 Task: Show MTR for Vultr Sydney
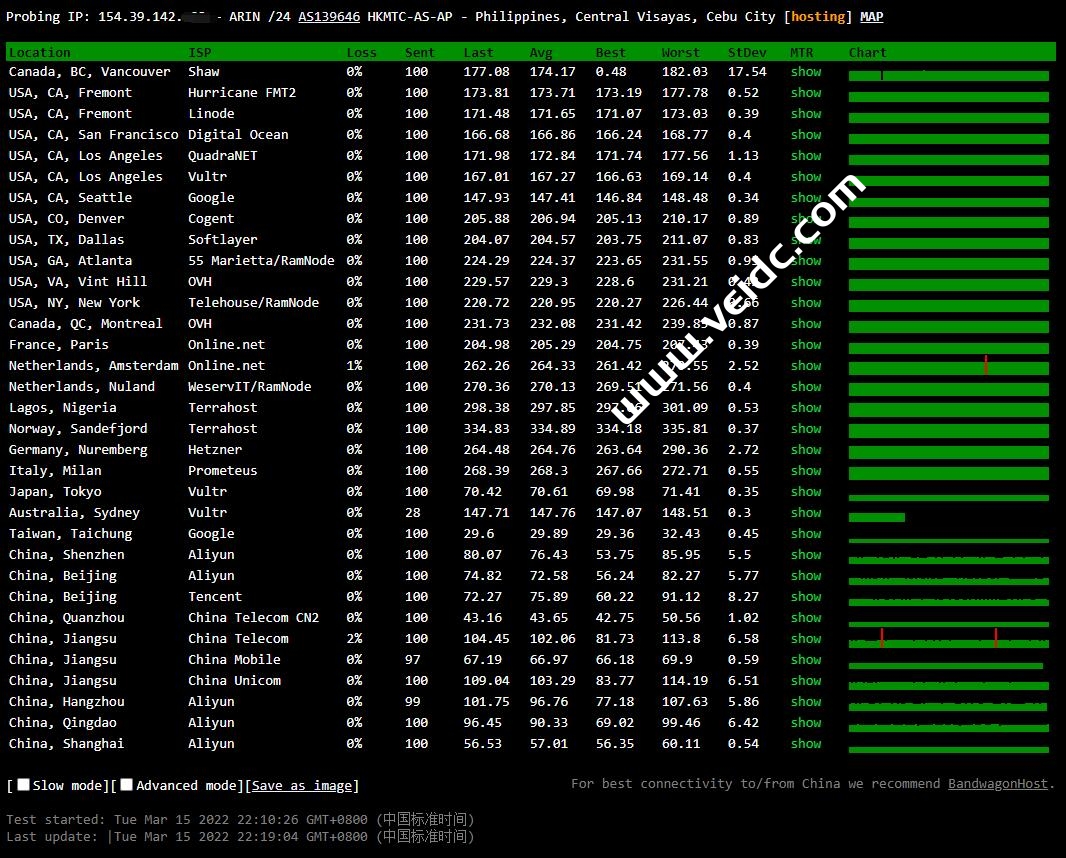pyautogui.click(x=806, y=513)
